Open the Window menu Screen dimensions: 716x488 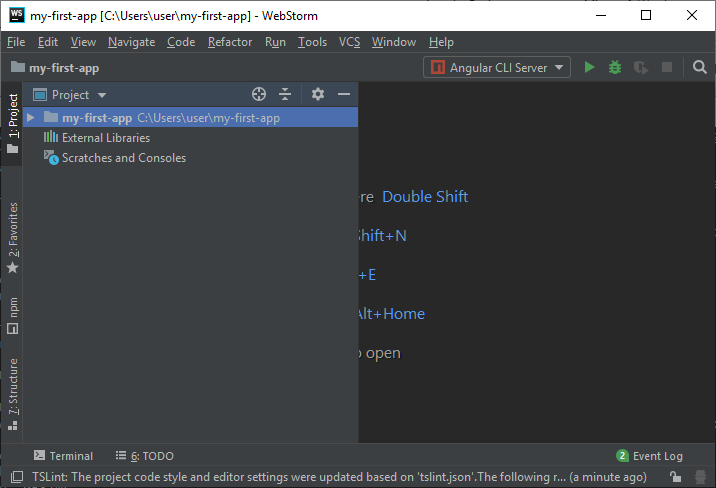394,42
